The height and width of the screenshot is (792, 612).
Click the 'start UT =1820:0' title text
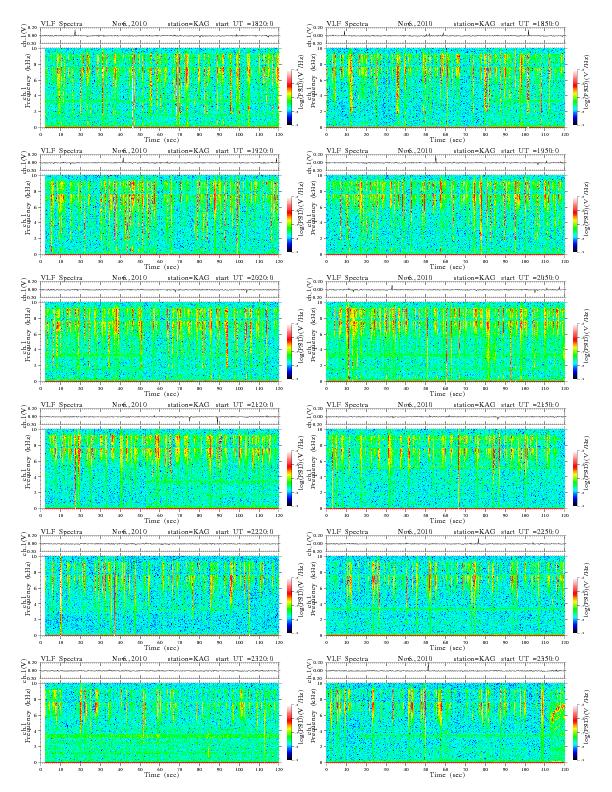[245, 24]
